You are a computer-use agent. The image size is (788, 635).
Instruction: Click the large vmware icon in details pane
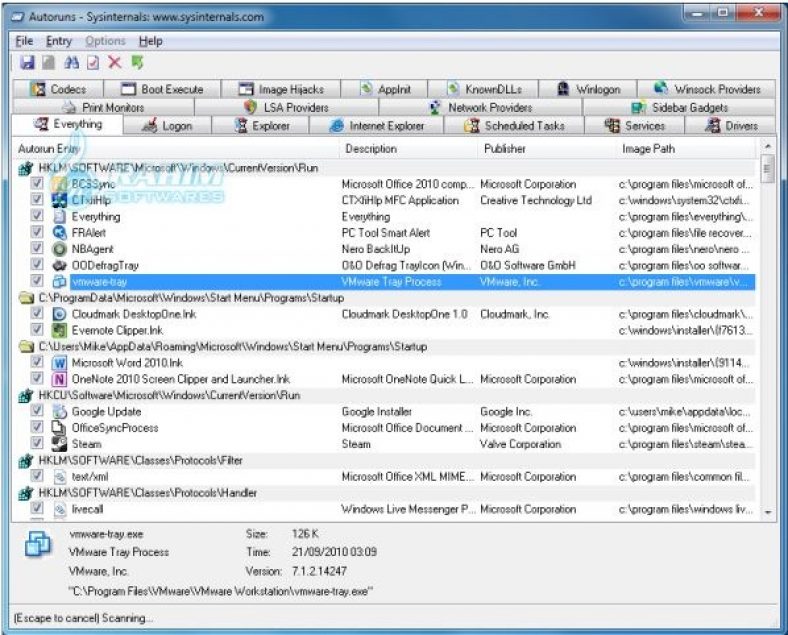point(38,544)
